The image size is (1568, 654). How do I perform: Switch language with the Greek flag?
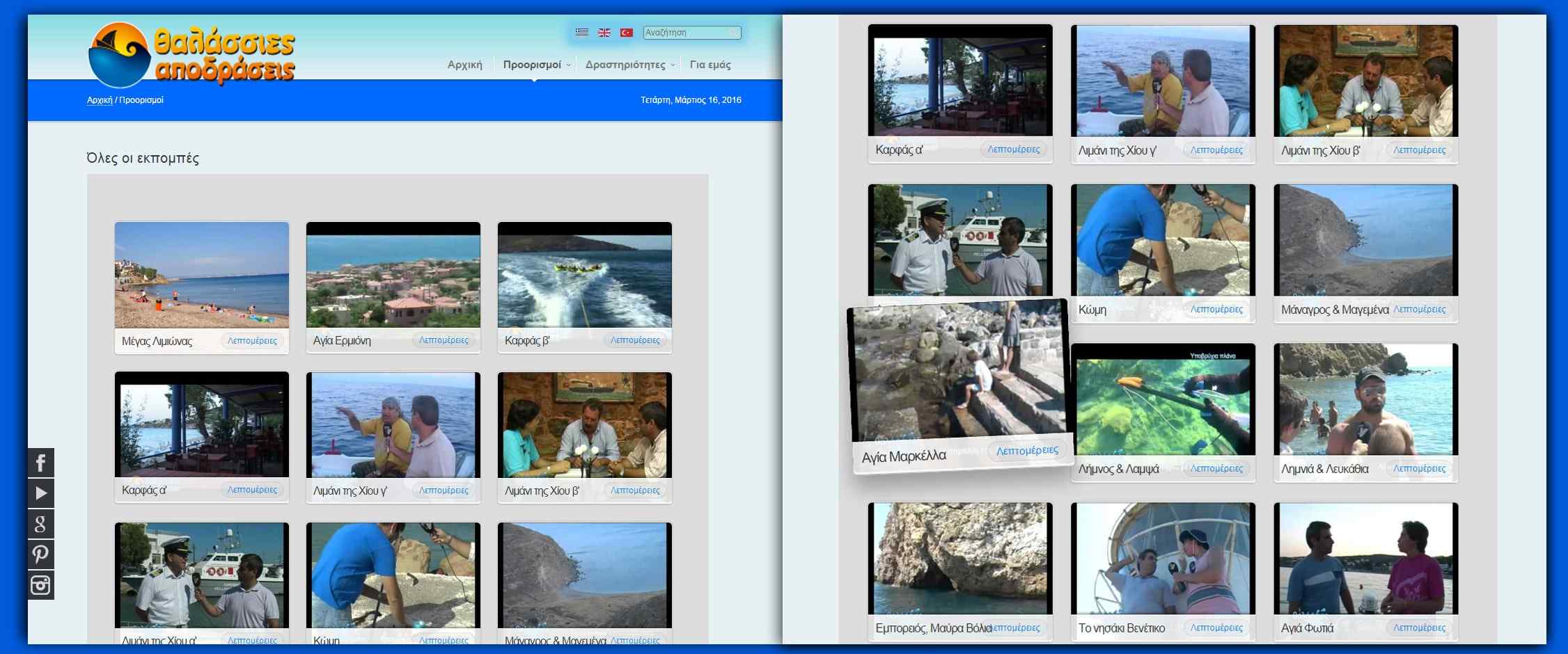(x=582, y=33)
